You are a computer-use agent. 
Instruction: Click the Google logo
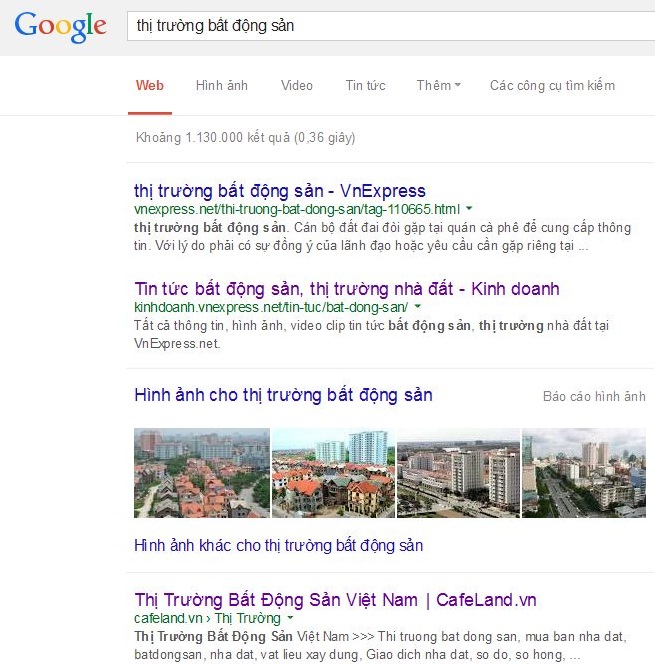pos(60,27)
